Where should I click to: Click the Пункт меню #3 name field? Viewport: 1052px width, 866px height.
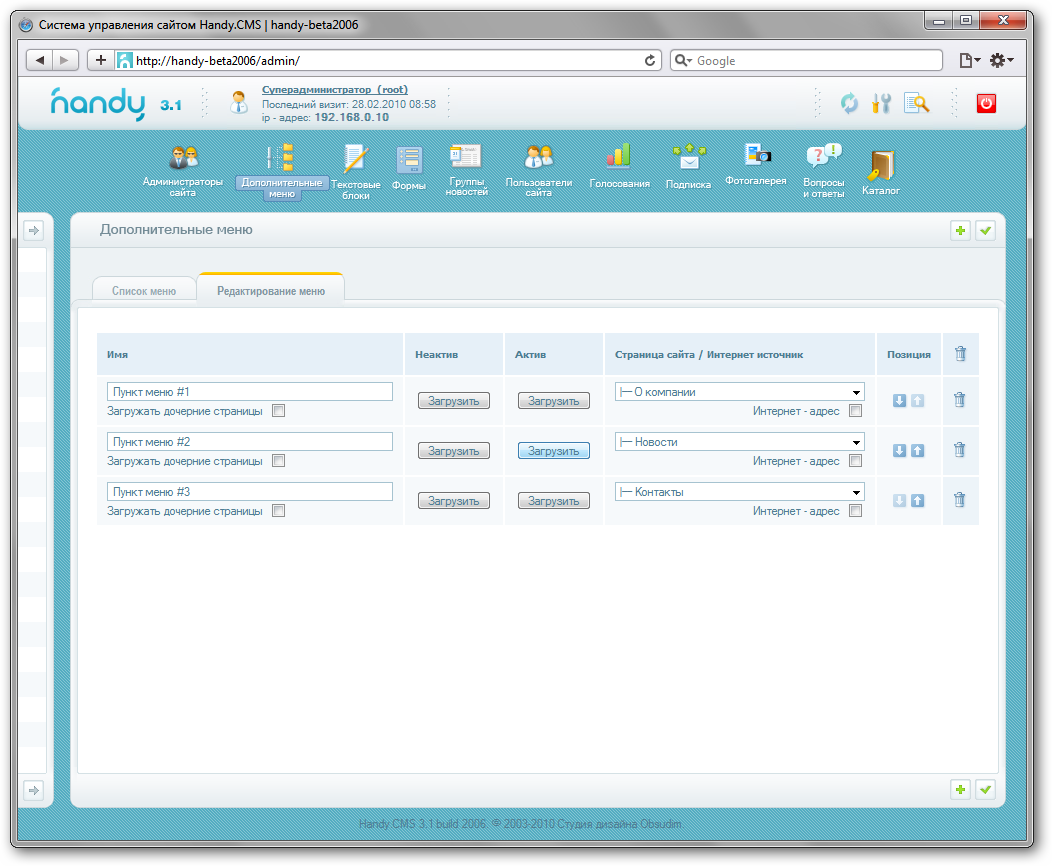point(249,492)
